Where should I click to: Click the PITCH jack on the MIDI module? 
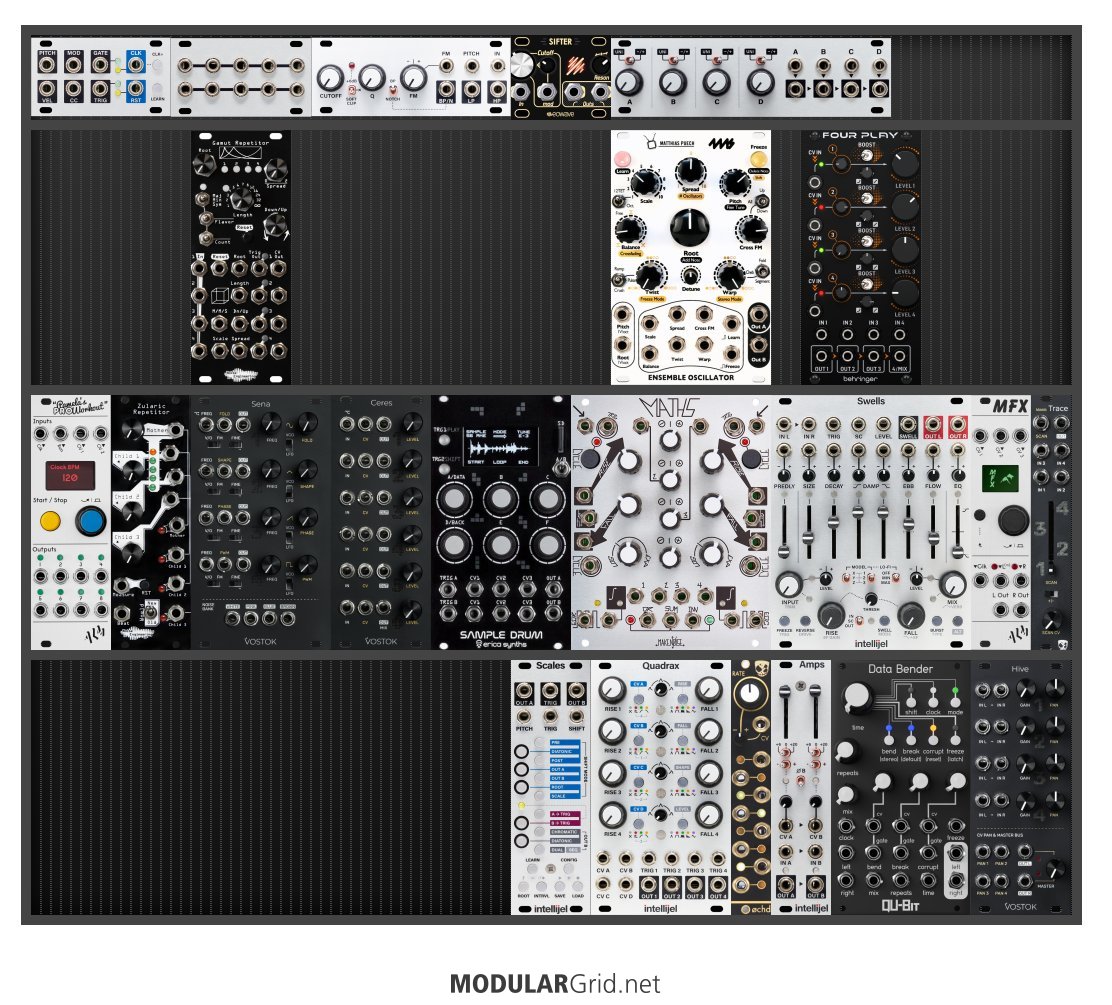[47, 65]
